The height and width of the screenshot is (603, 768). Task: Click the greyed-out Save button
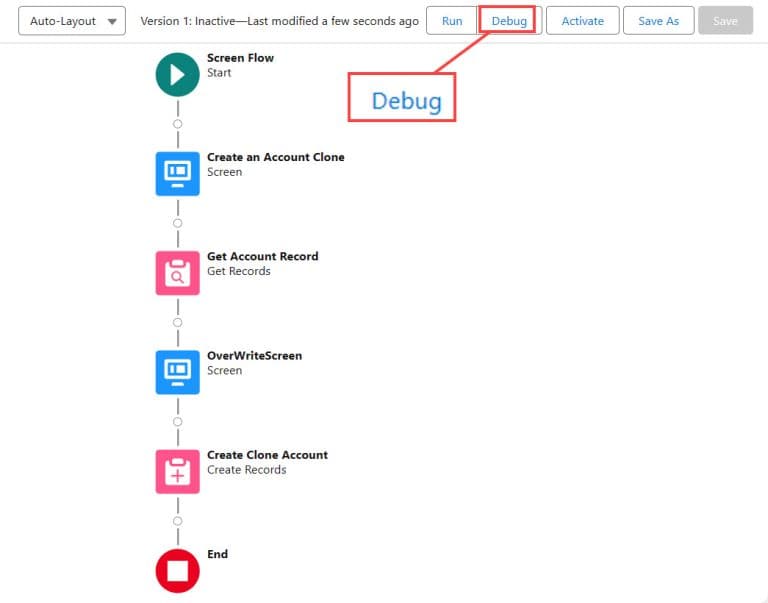725,21
